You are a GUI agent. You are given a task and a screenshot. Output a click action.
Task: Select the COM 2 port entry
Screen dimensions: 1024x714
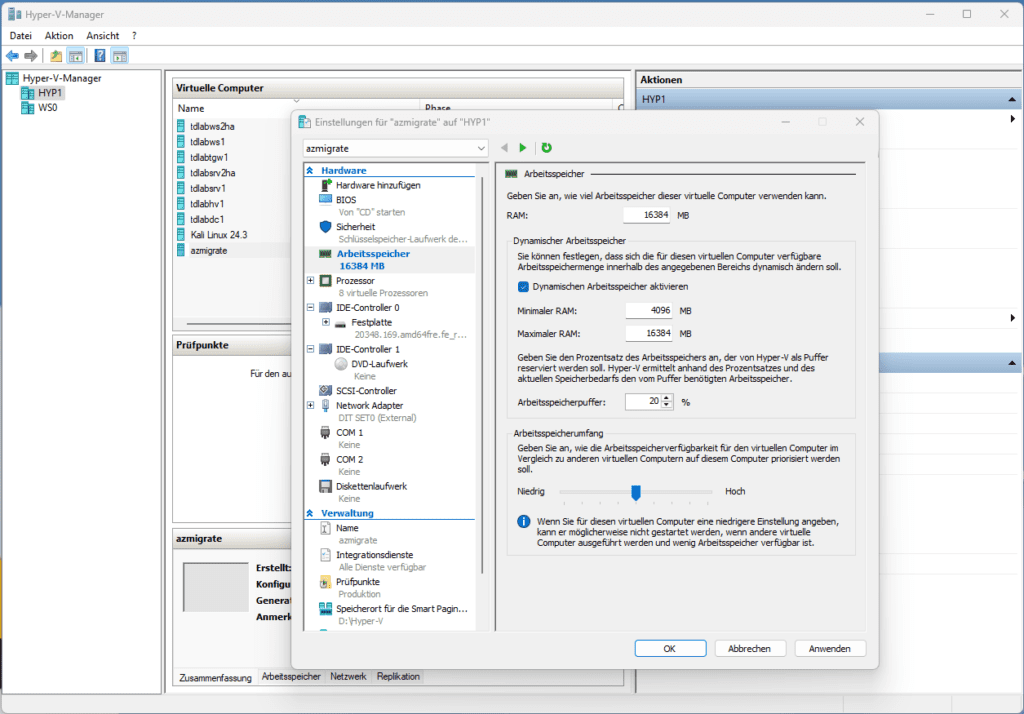pyautogui.click(x=349, y=459)
